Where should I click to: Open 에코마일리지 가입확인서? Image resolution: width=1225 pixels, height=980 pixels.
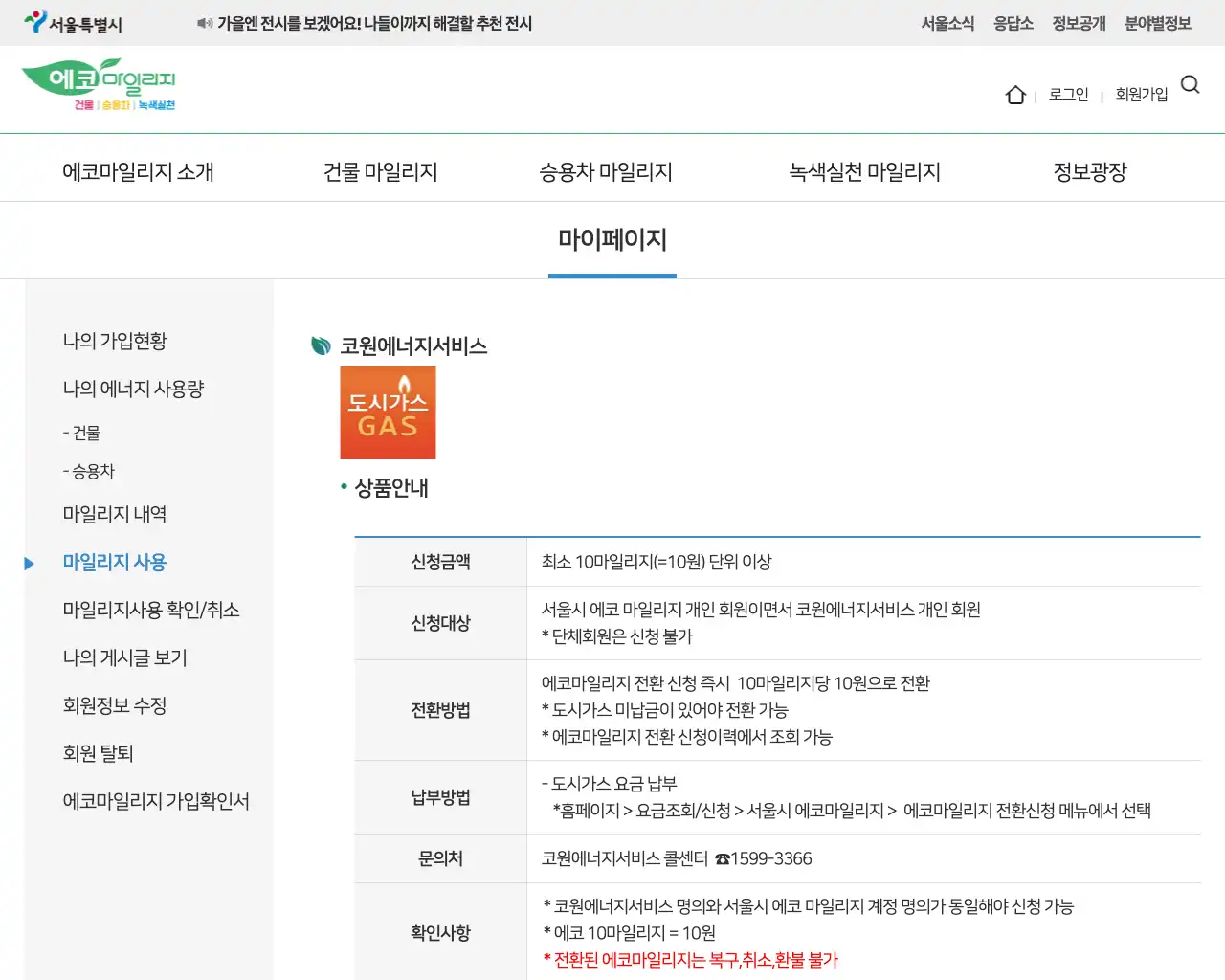click(x=156, y=801)
